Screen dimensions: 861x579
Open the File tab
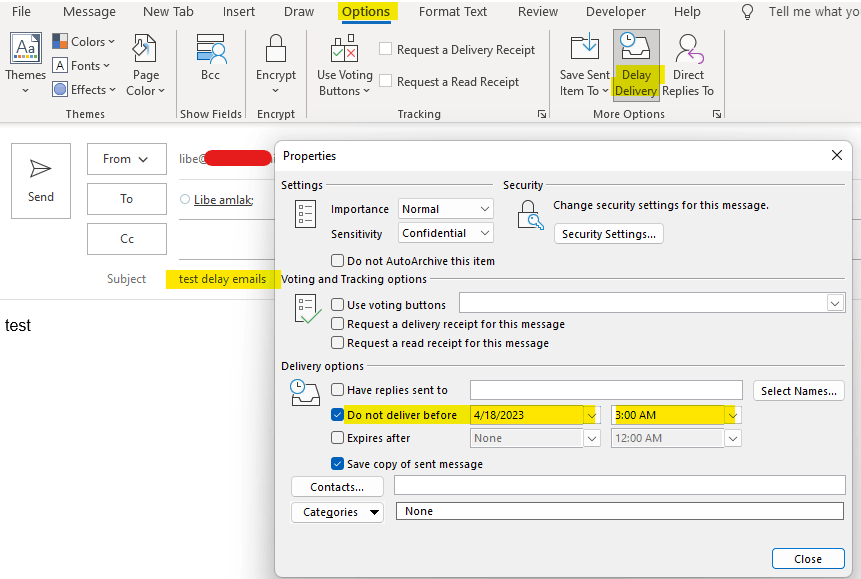[21, 12]
